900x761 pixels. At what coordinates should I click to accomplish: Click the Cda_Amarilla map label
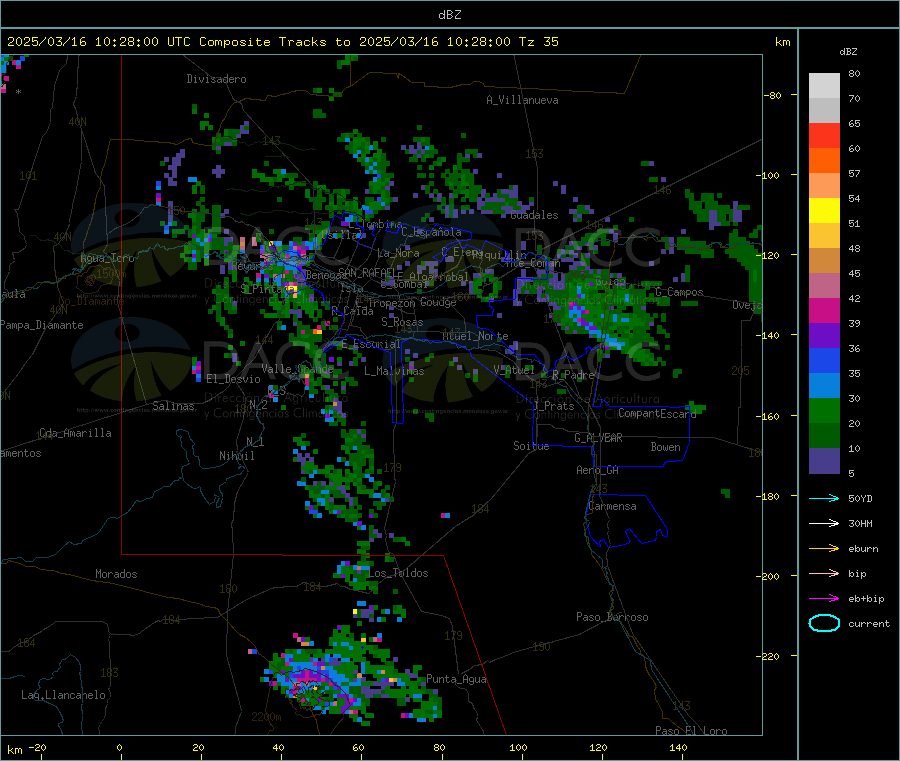[75, 433]
